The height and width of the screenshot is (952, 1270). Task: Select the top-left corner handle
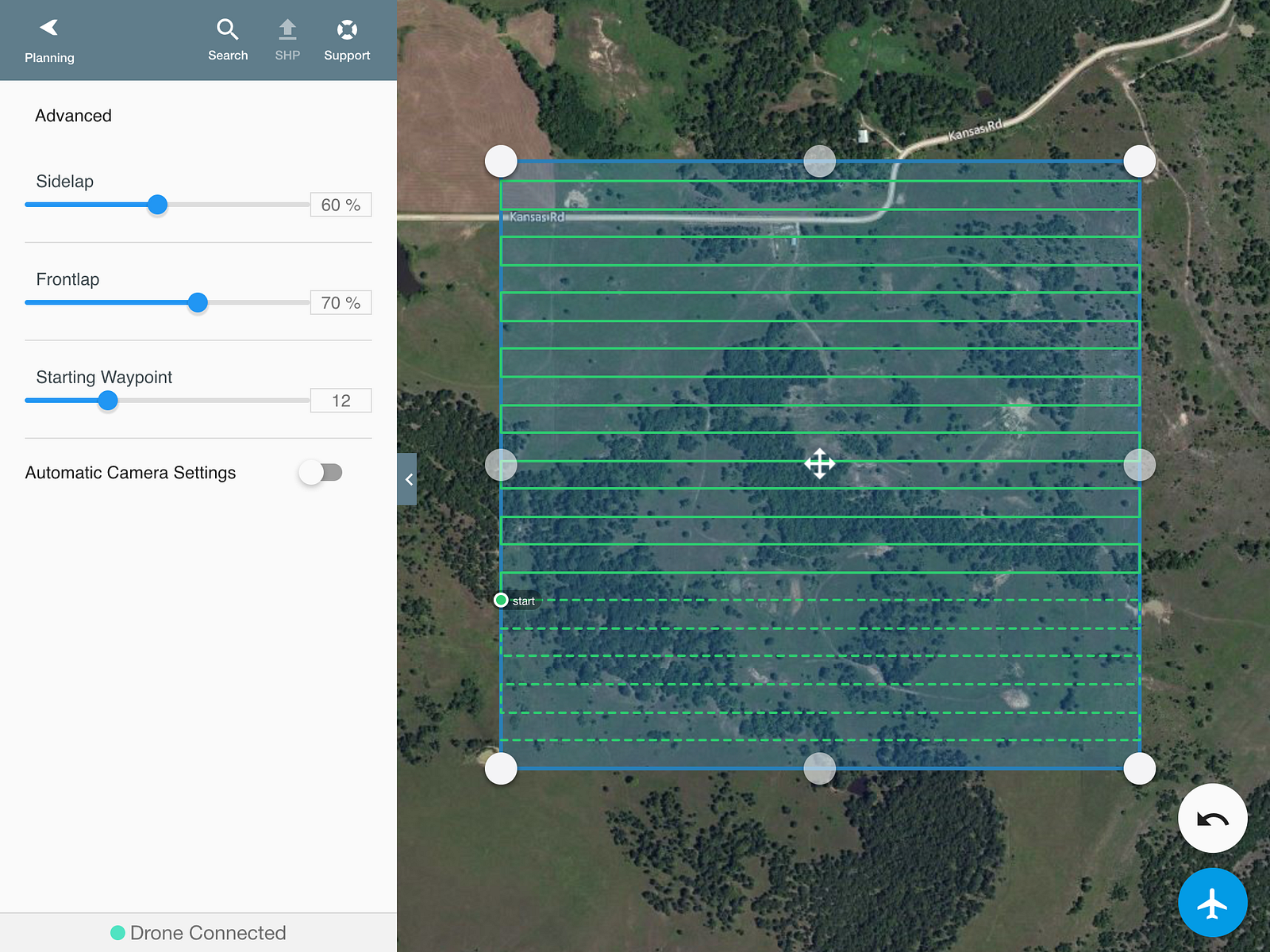point(501,161)
